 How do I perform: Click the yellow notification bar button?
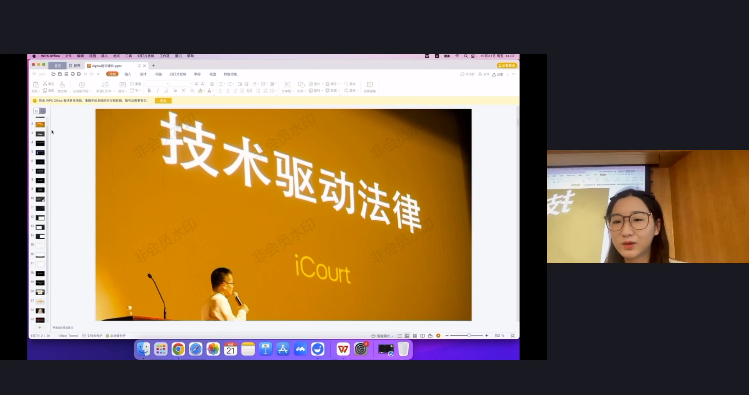coord(163,101)
